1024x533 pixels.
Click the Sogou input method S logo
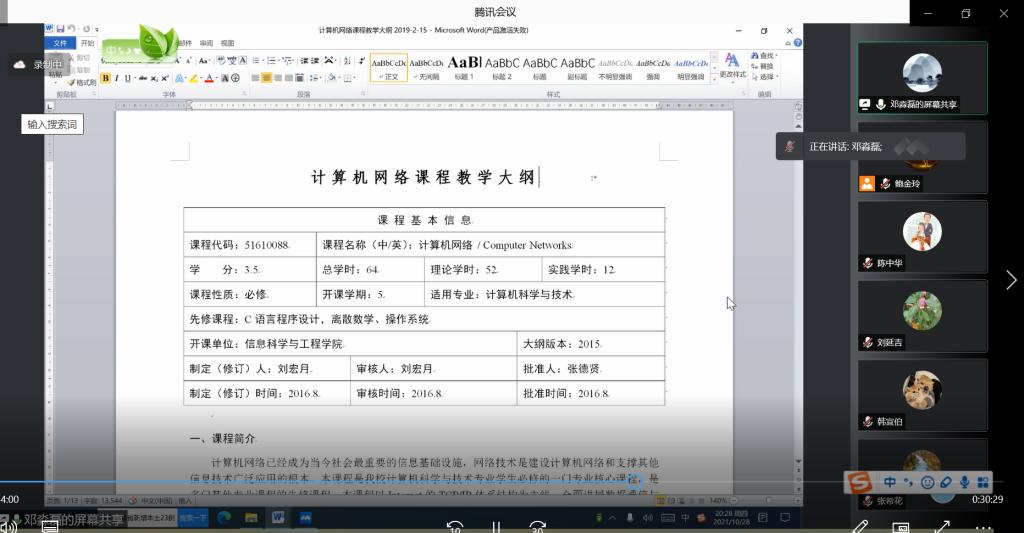859,483
